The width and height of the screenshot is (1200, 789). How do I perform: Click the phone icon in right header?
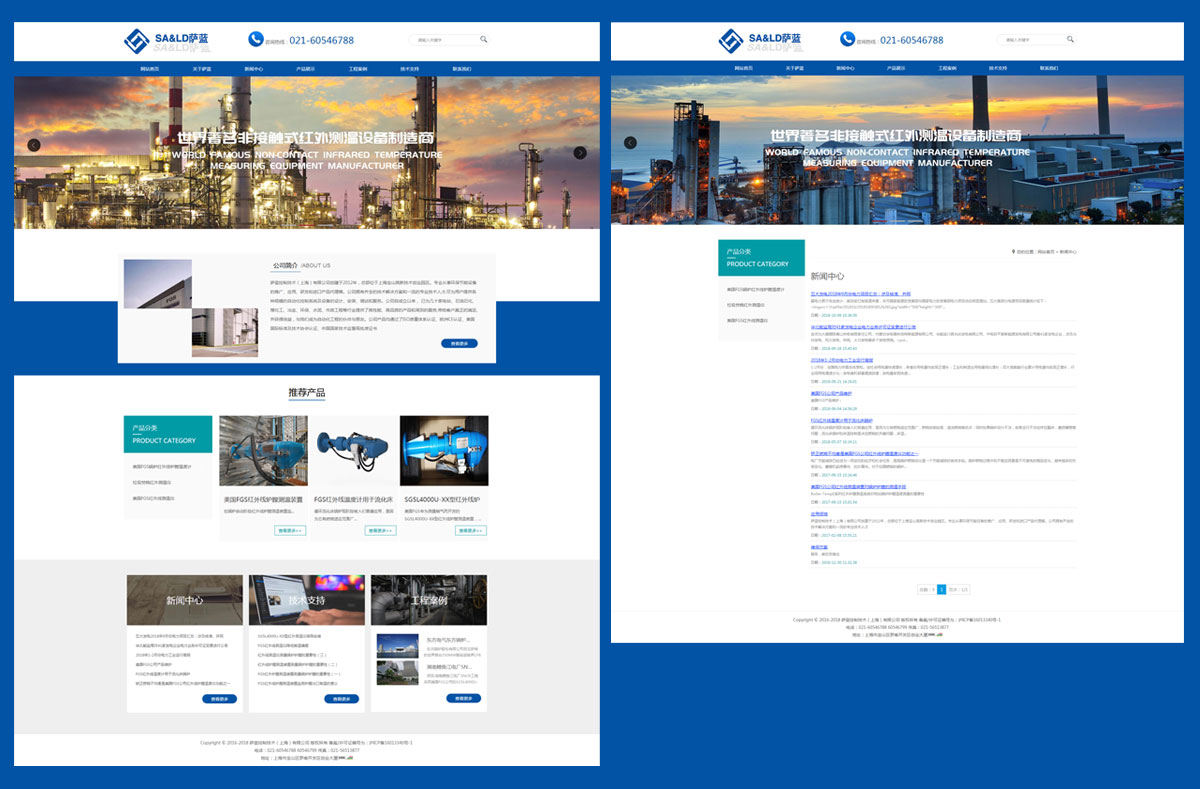click(x=848, y=39)
